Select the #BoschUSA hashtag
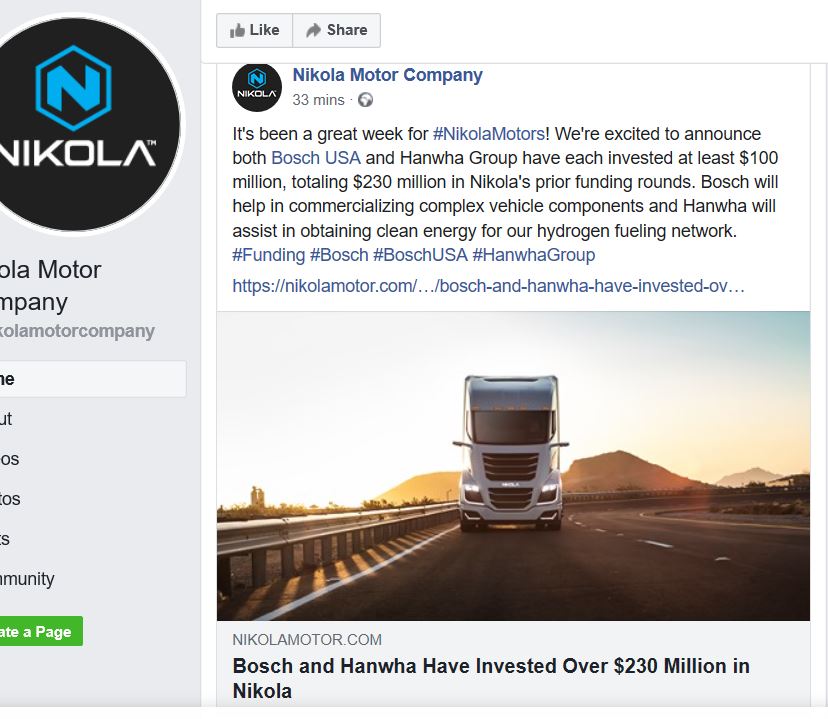 [420, 255]
